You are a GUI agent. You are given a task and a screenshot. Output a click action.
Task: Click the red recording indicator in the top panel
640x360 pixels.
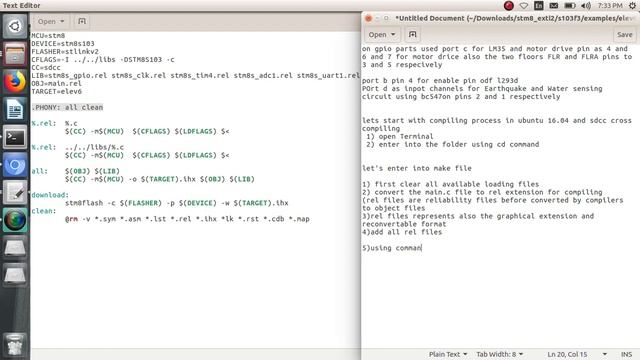509,6
